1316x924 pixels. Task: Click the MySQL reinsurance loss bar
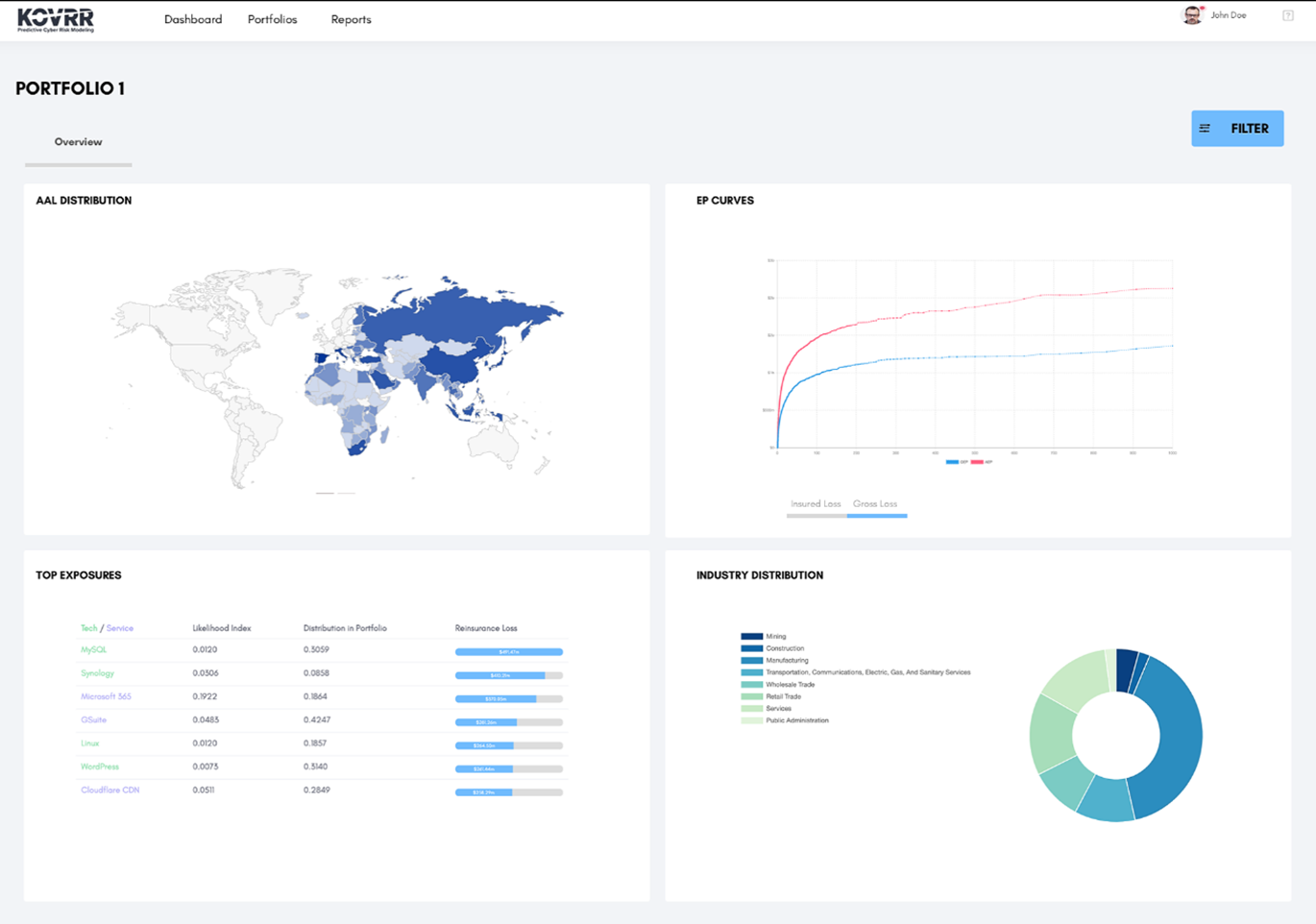point(509,652)
